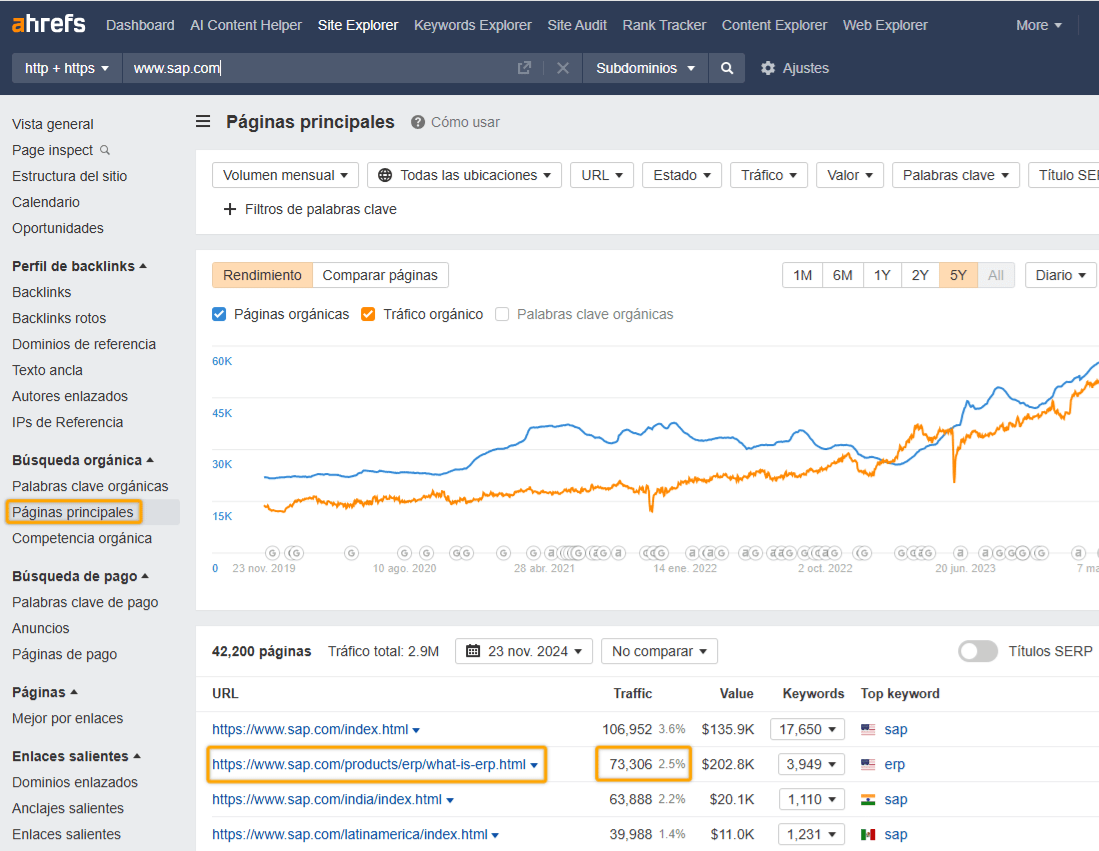Open Keywords Explorer from the top navigation
The width and height of the screenshot is (1099, 851).
pos(472,24)
